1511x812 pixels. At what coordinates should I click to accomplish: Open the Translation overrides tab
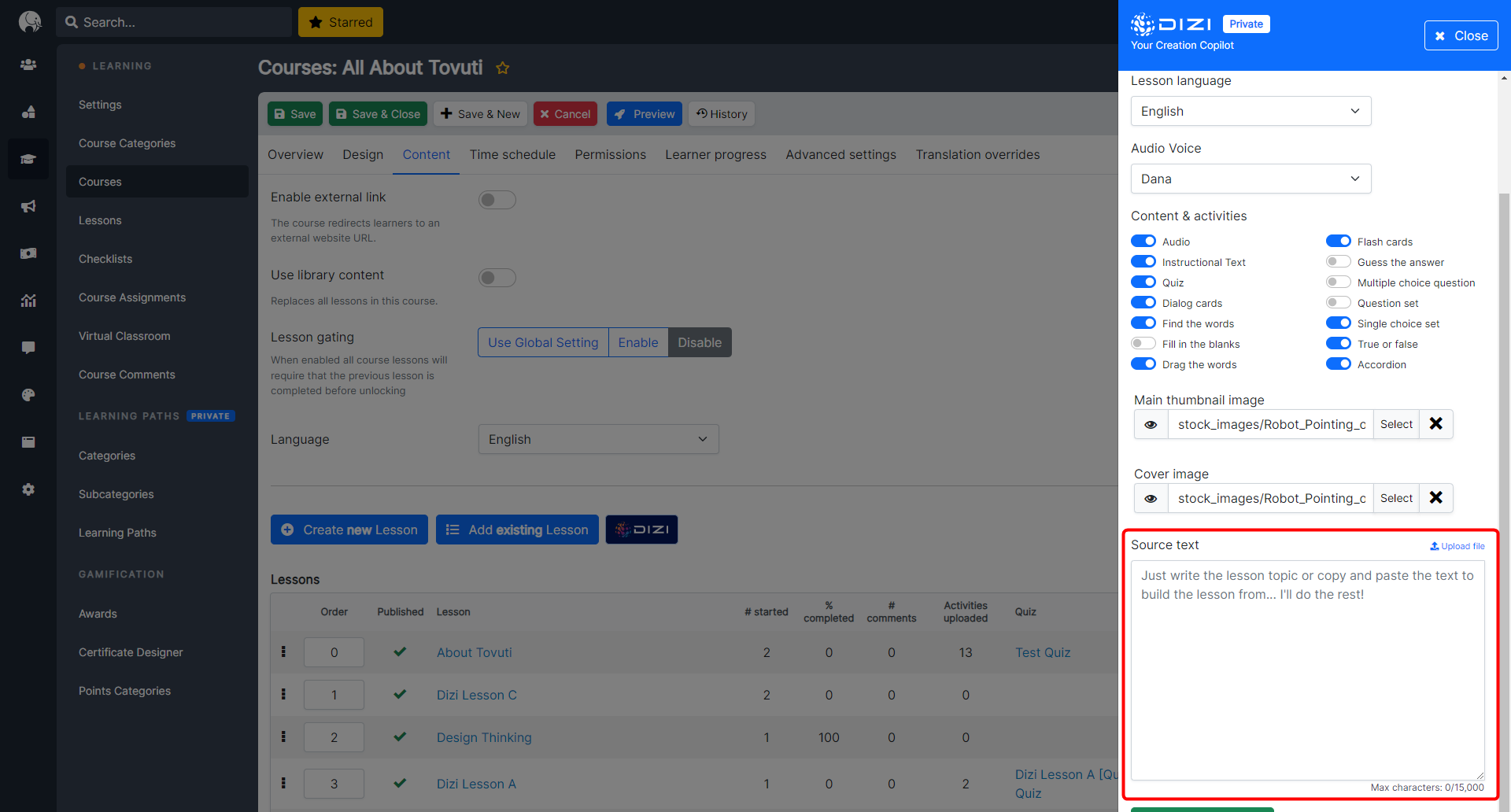(977, 154)
